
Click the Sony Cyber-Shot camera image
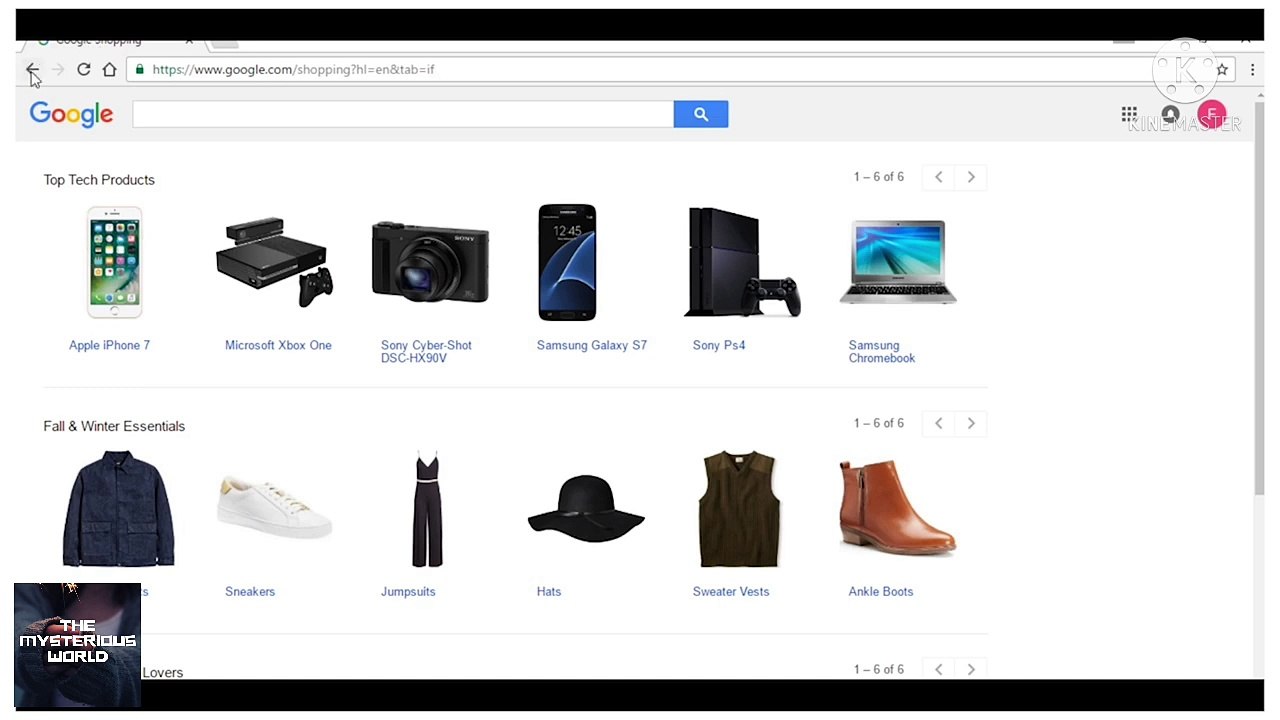pos(430,262)
